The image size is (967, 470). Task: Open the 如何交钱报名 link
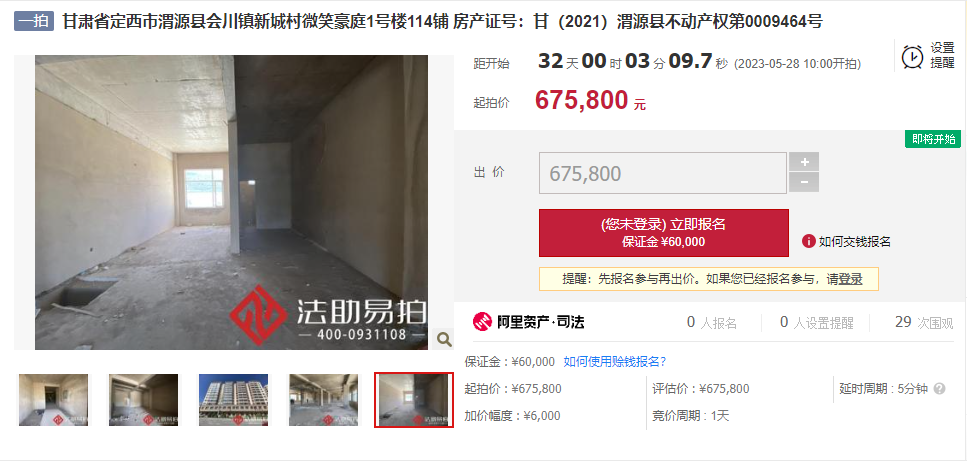point(854,242)
